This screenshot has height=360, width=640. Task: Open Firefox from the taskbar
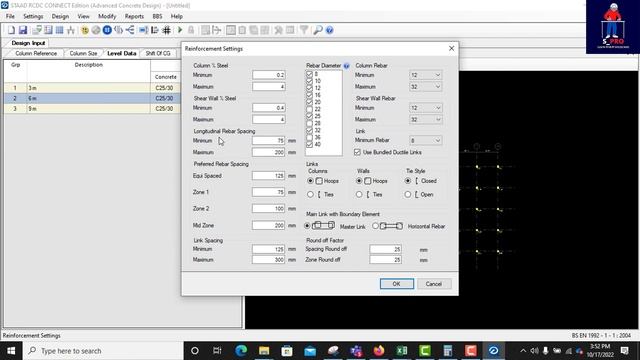click(379, 351)
